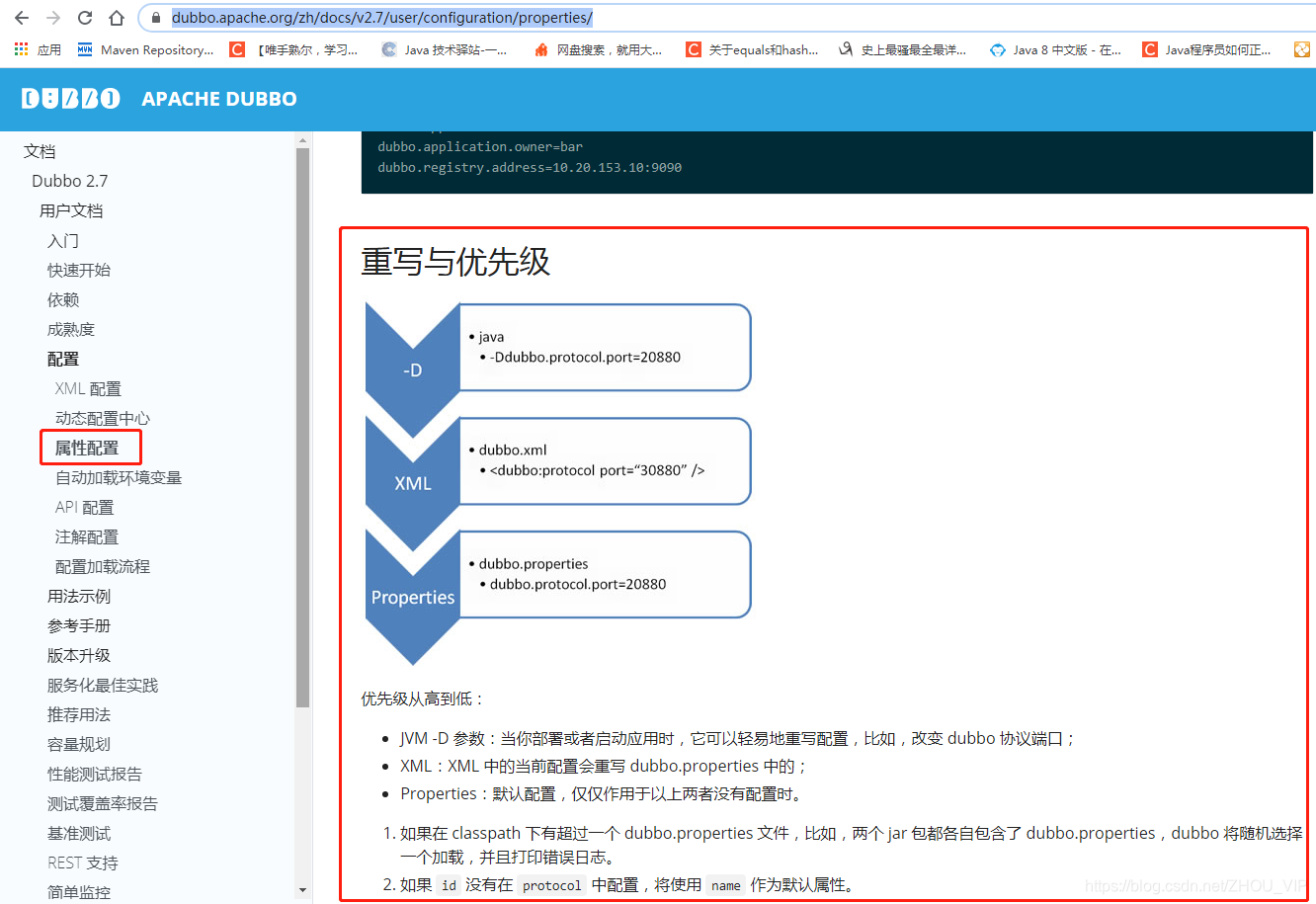This screenshot has height=904, width=1316.
Task: Click the 优先级从高到低 paragraph
Action: pos(423,699)
